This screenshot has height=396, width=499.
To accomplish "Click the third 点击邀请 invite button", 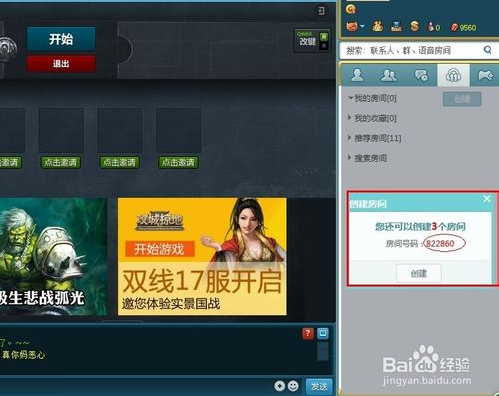I will pos(119,162).
